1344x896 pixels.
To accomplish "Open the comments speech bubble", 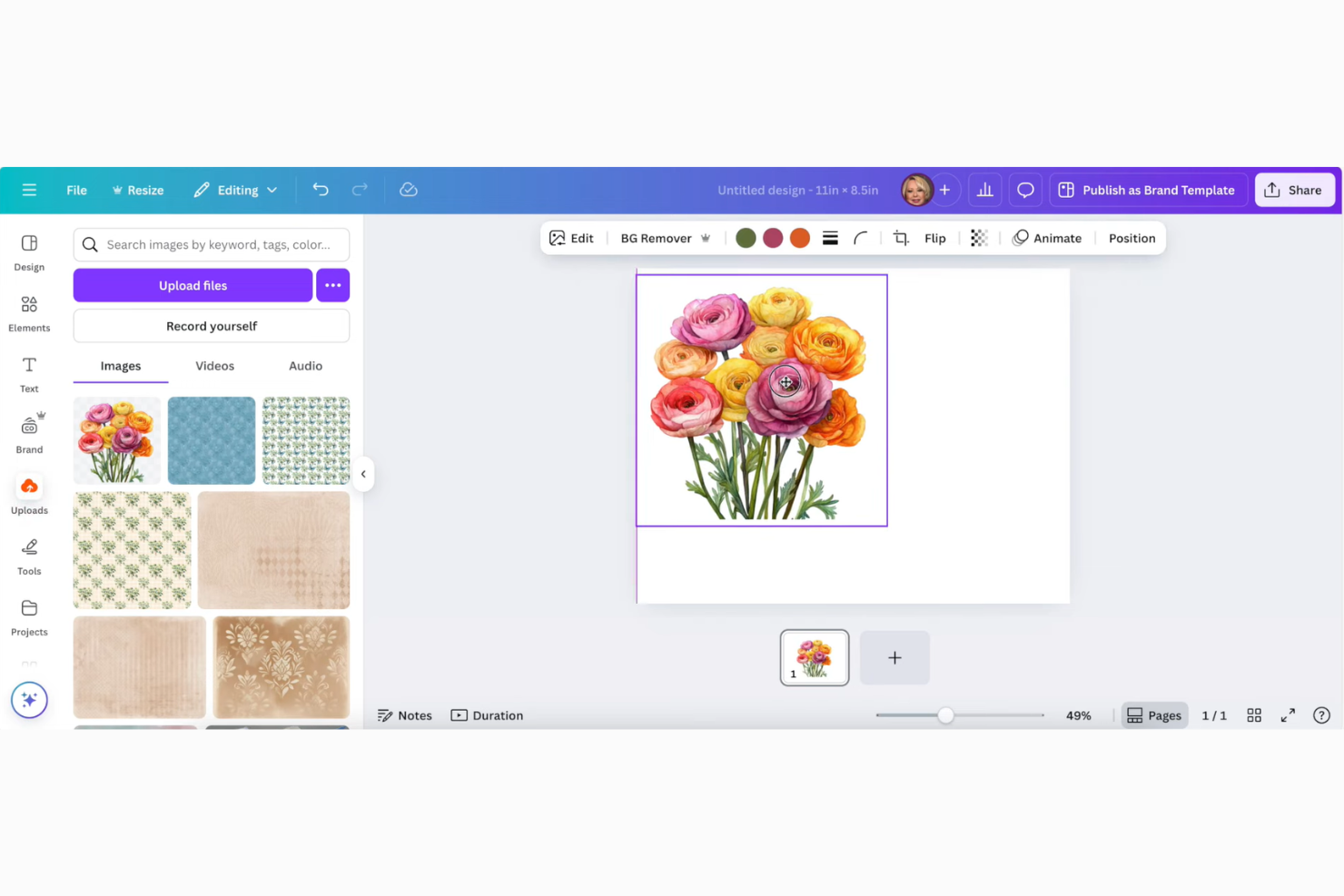I will pyautogui.click(x=1025, y=190).
